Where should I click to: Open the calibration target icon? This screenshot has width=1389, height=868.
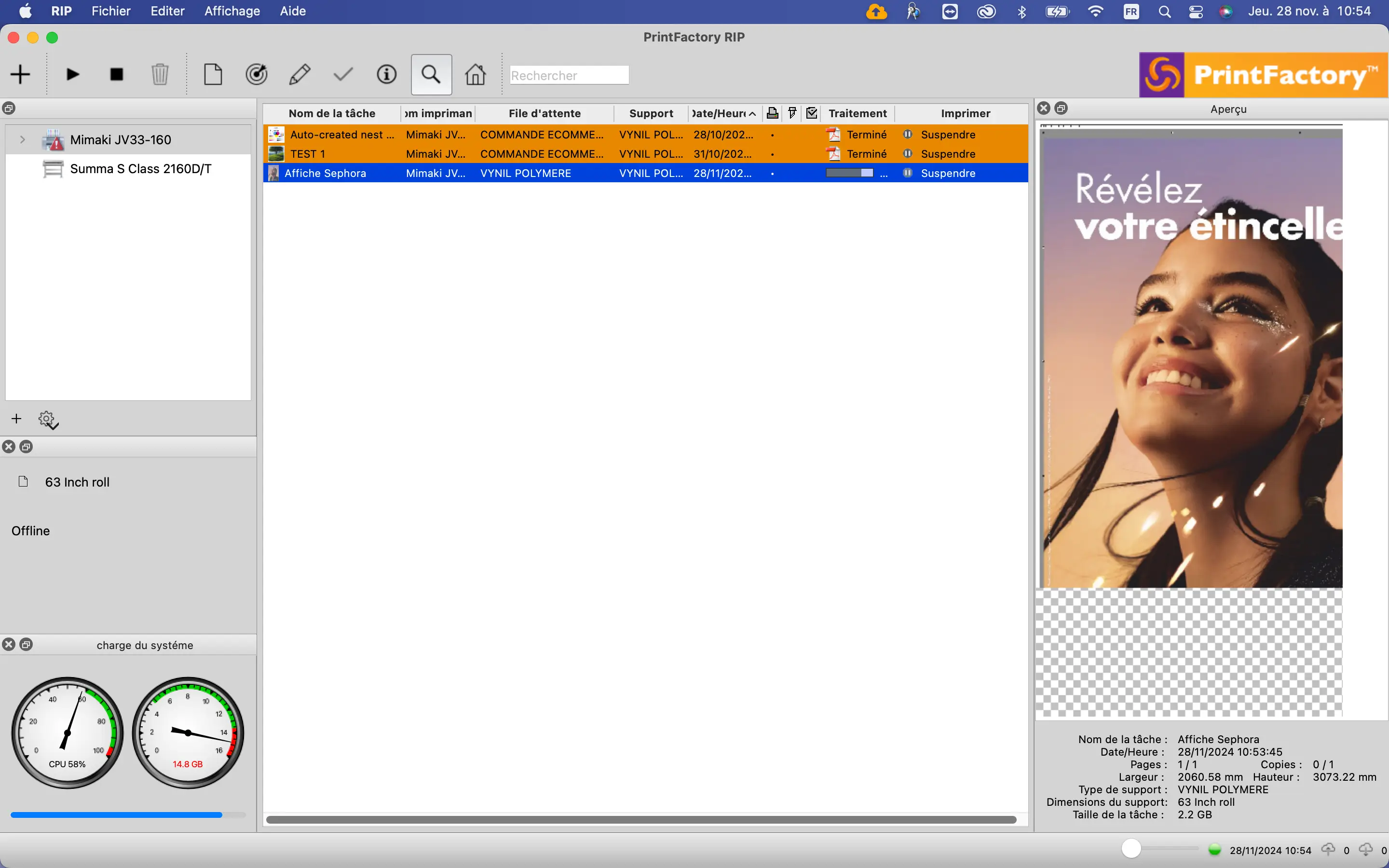257,75
